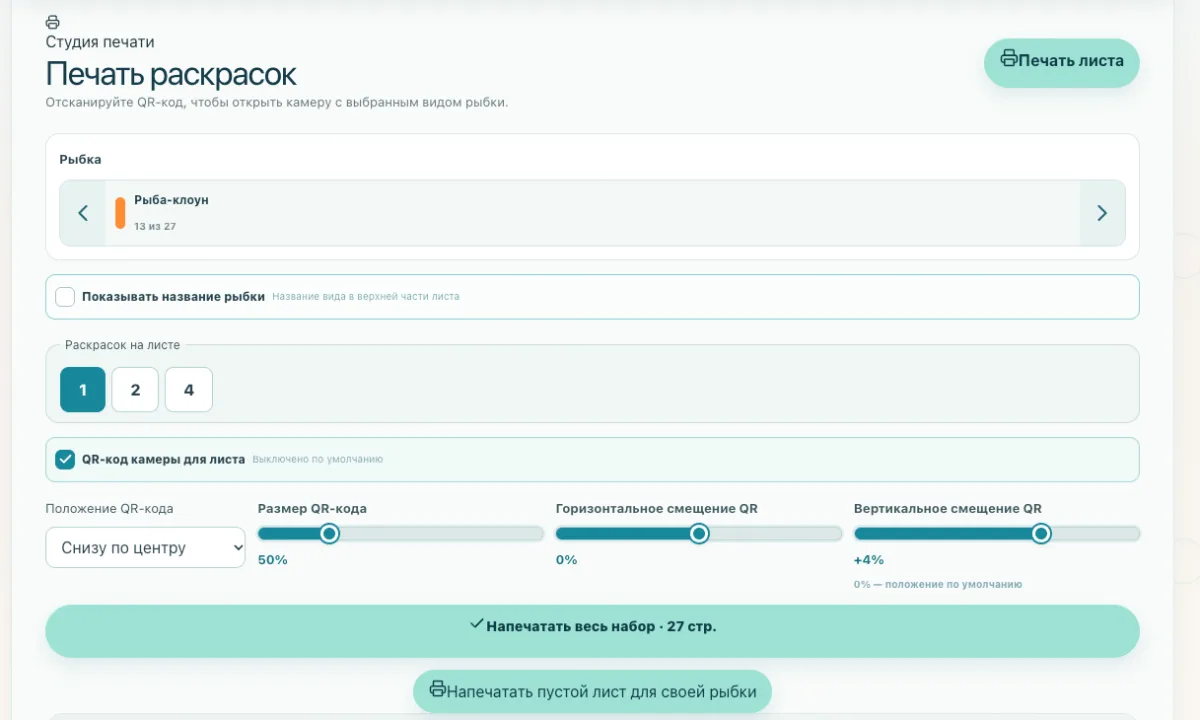This screenshot has width=1200, height=720.
Task: Click the Печать листа button
Action: click(x=1062, y=61)
